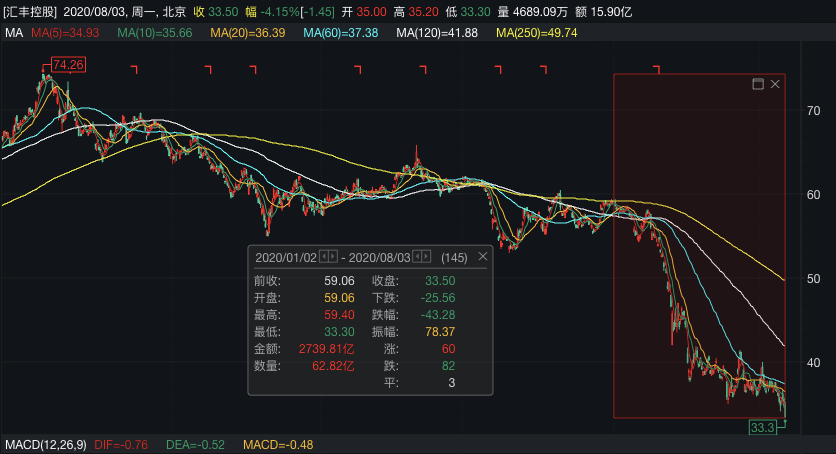
Task: Remove the red selected range box
Action: (775, 84)
